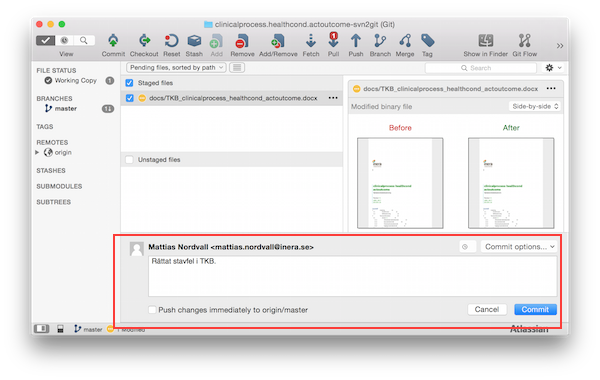
Task: Click the Merge toolbar icon
Action: coord(405,41)
